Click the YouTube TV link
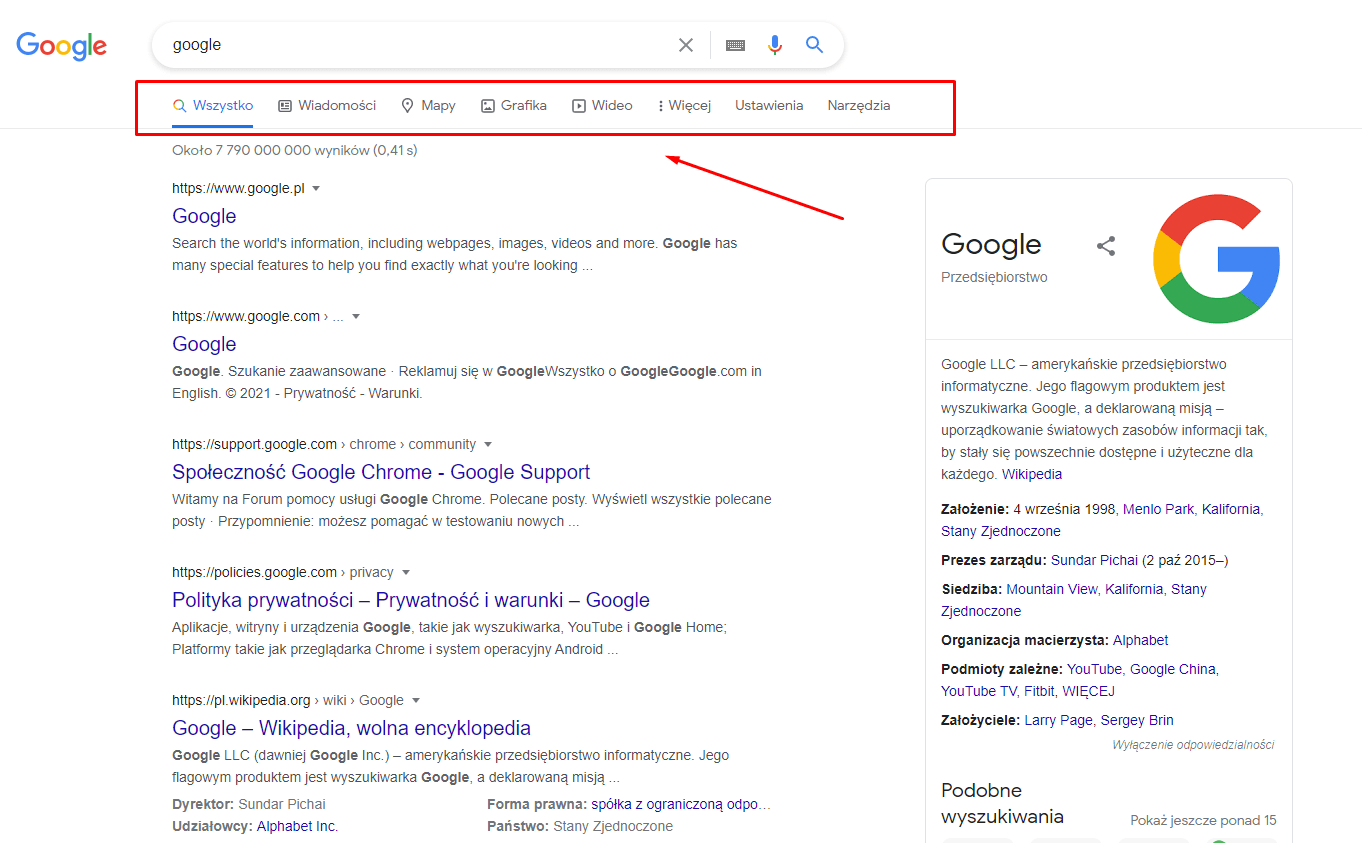Image resolution: width=1362 pixels, height=843 pixels. tap(978, 691)
